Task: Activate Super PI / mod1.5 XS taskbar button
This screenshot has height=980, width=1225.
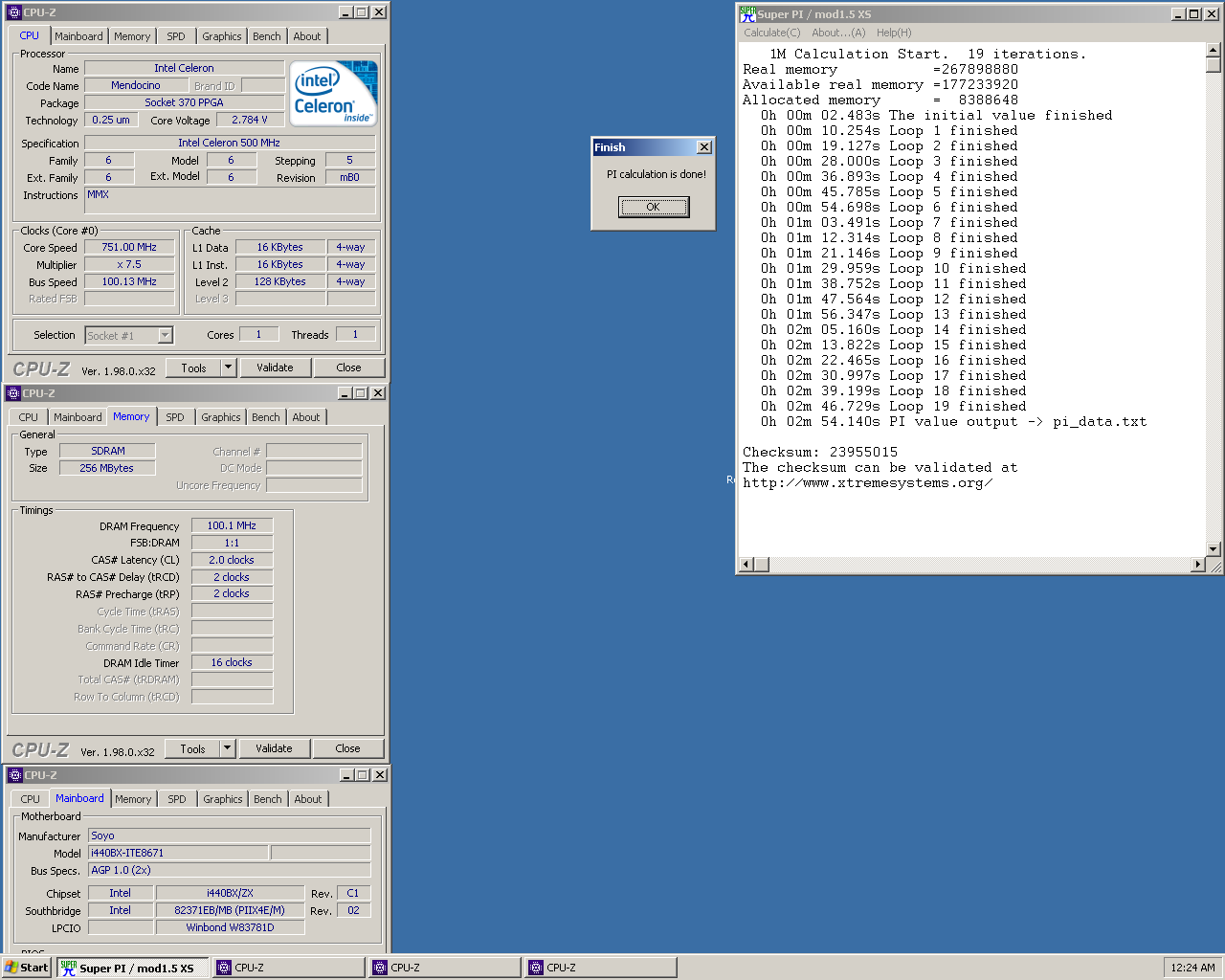Action: [x=133, y=968]
